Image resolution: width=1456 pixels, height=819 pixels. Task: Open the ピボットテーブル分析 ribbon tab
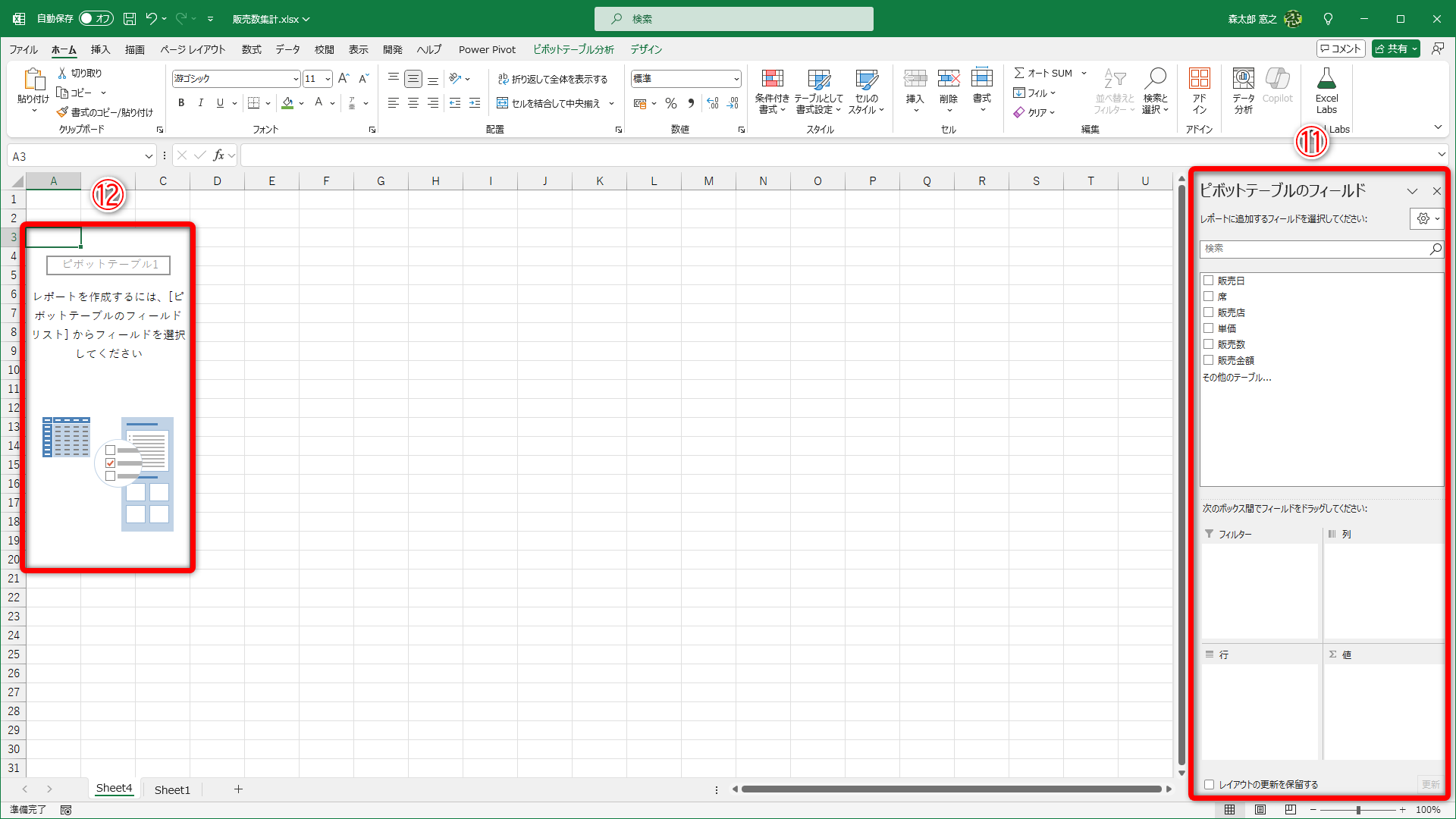(x=573, y=49)
